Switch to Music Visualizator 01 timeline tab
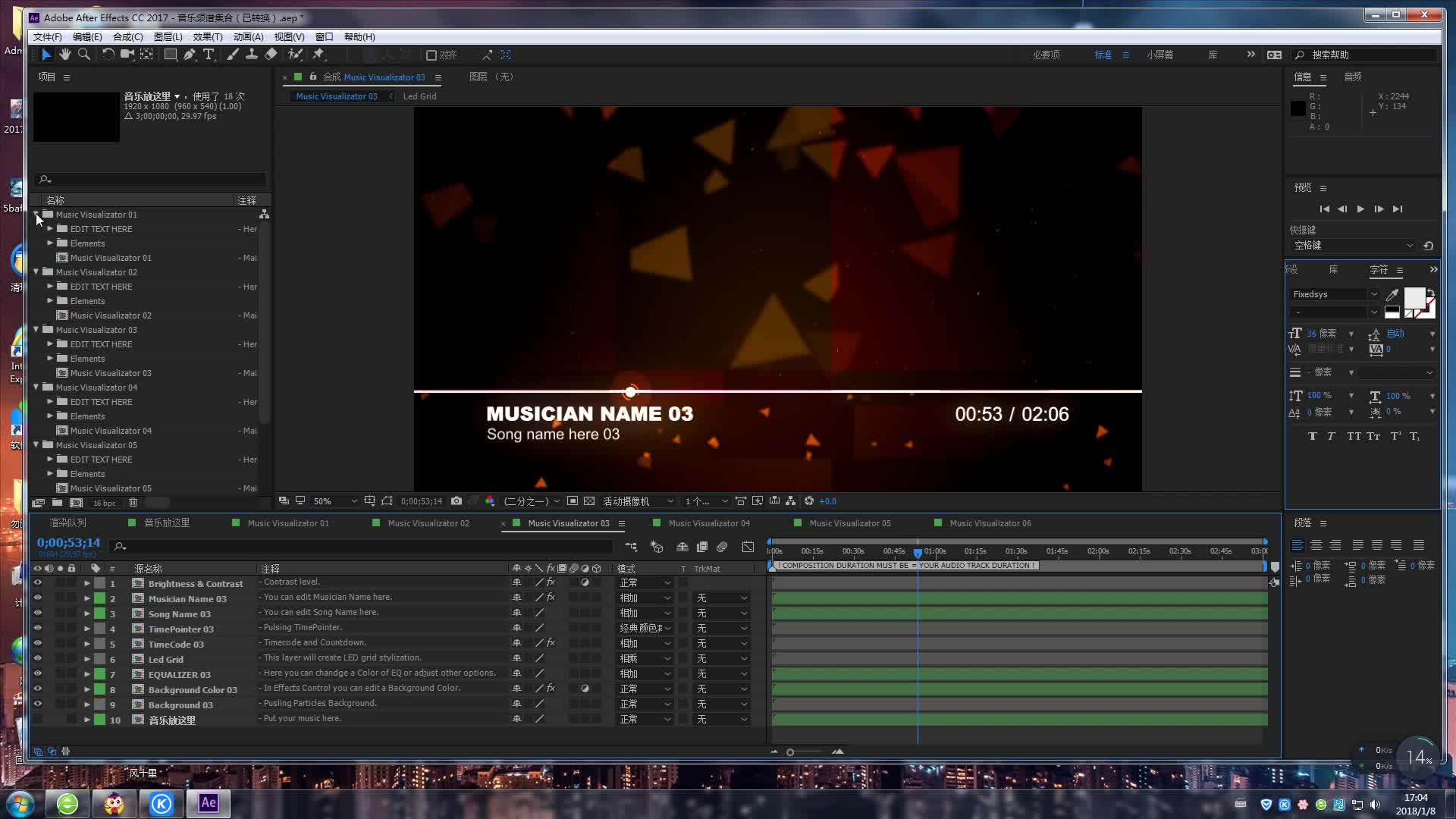The image size is (1456, 819). pyautogui.click(x=288, y=523)
